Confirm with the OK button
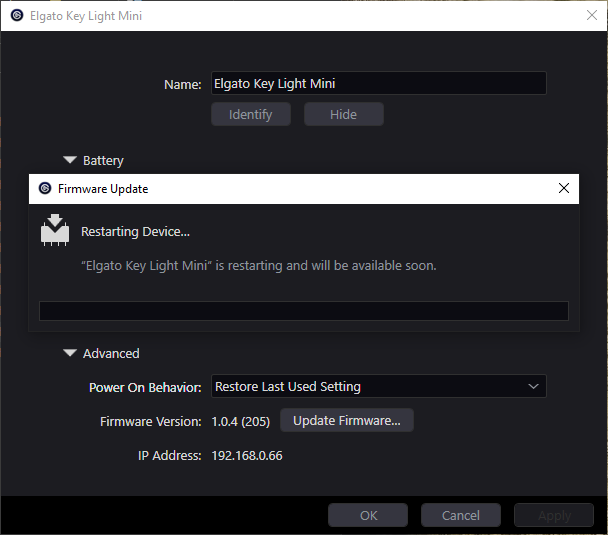This screenshot has height=535, width=608. tap(368, 515)
